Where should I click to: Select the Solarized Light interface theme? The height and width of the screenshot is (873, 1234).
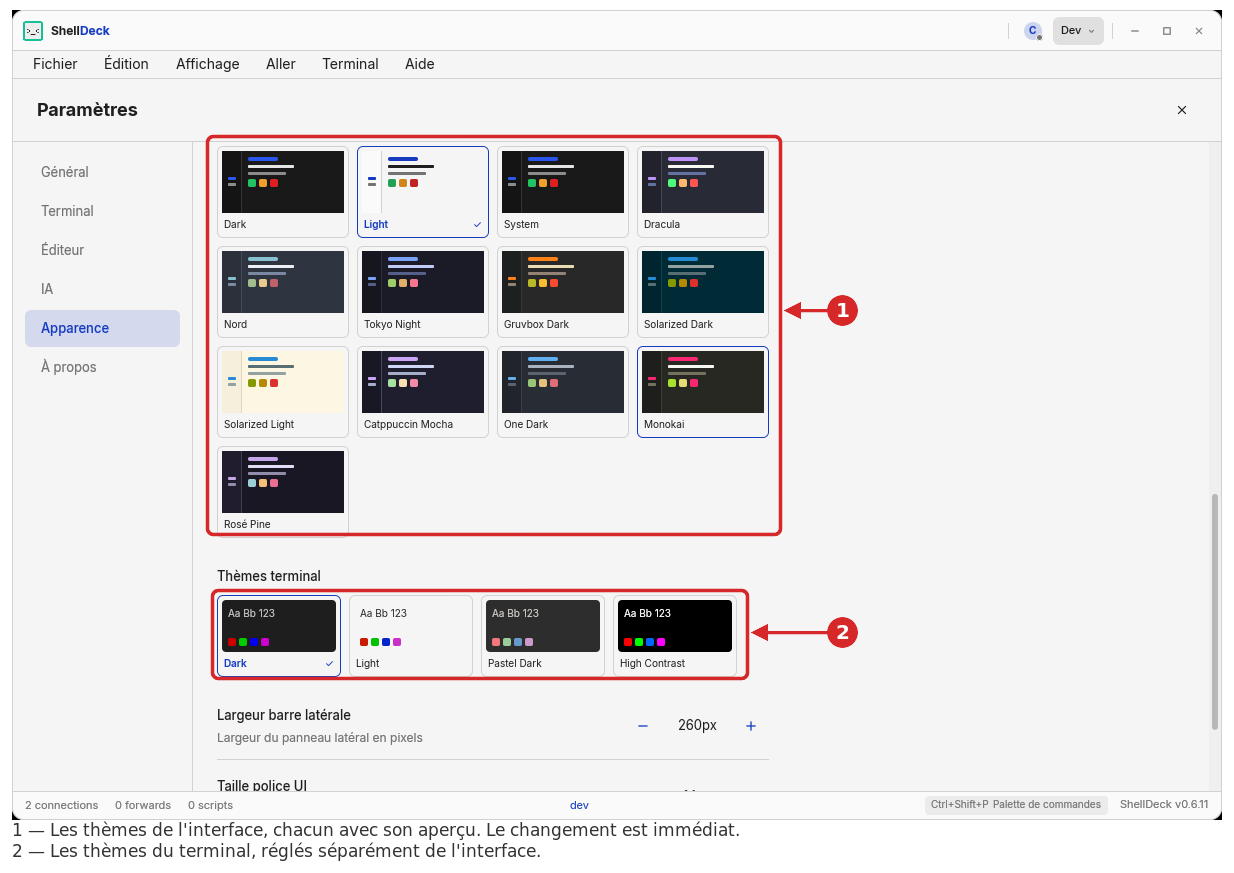click(283, 392)
